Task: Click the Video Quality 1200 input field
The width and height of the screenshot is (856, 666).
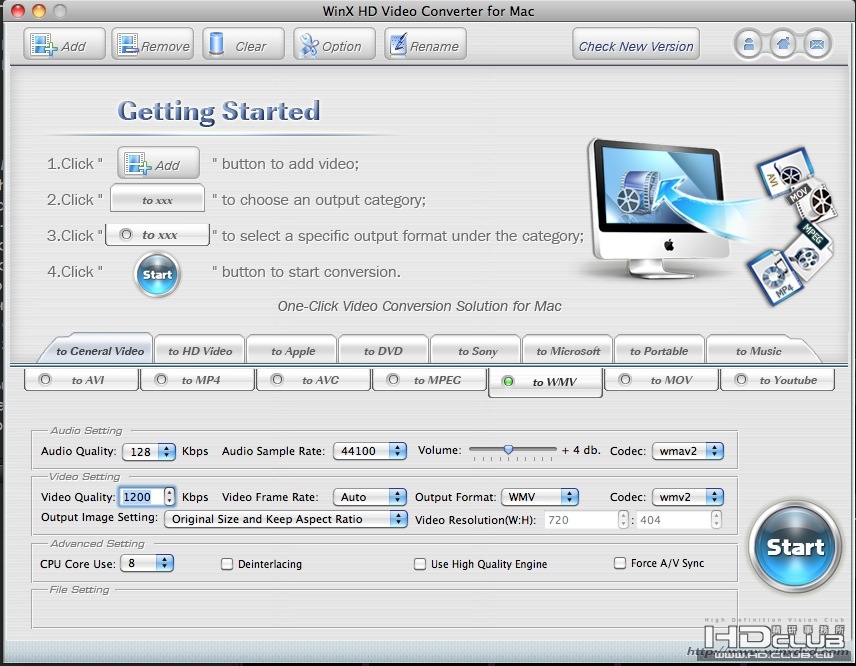Action: 141,497
